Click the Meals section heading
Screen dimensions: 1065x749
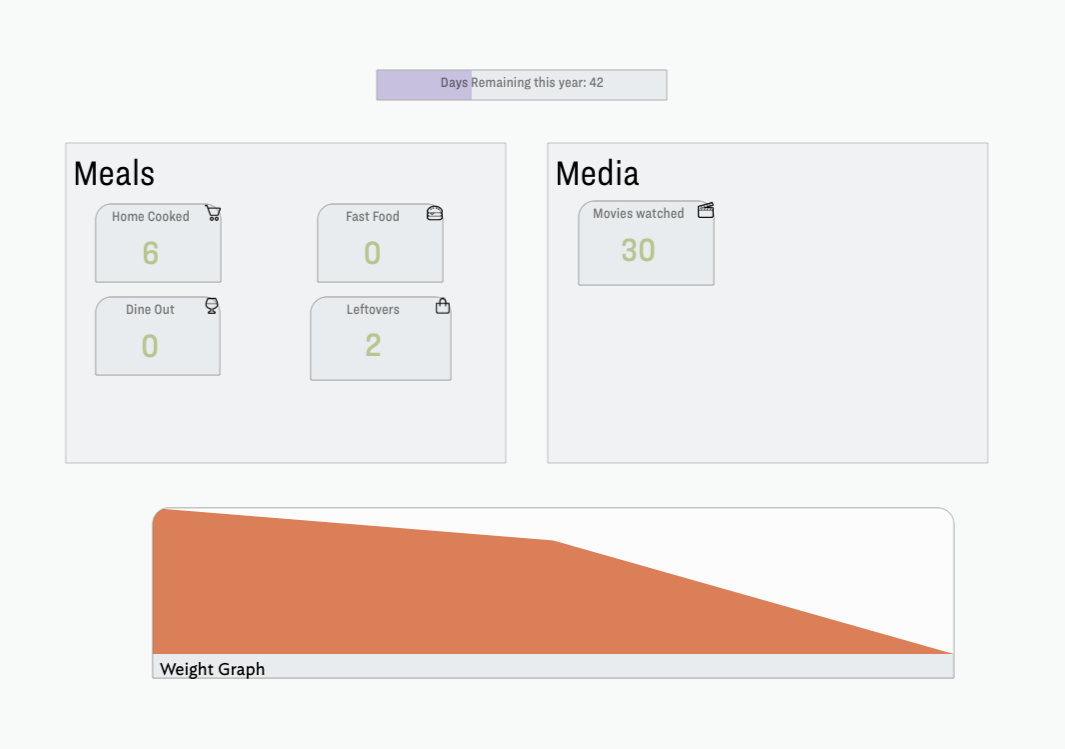(114, 174)
